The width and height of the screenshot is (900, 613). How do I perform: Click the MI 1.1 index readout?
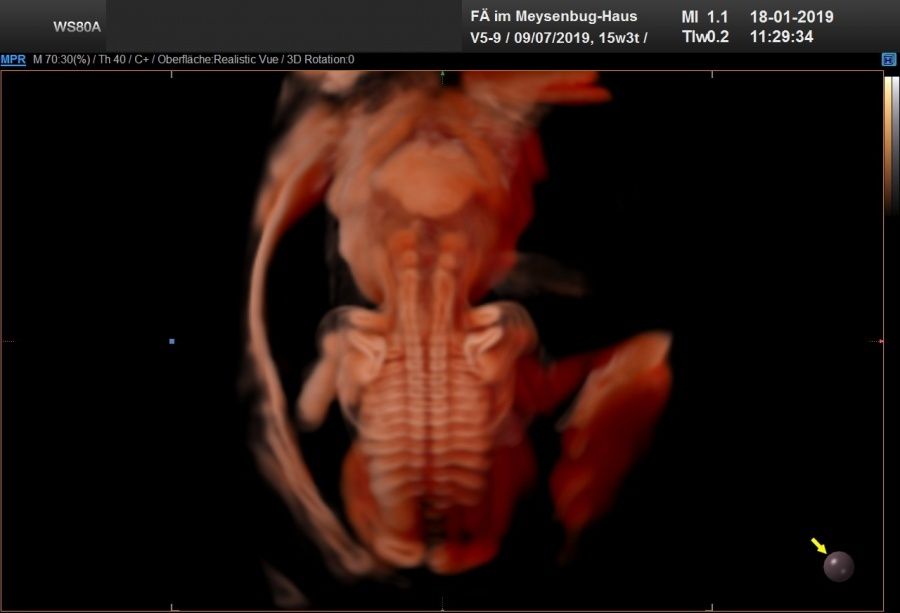704,17
